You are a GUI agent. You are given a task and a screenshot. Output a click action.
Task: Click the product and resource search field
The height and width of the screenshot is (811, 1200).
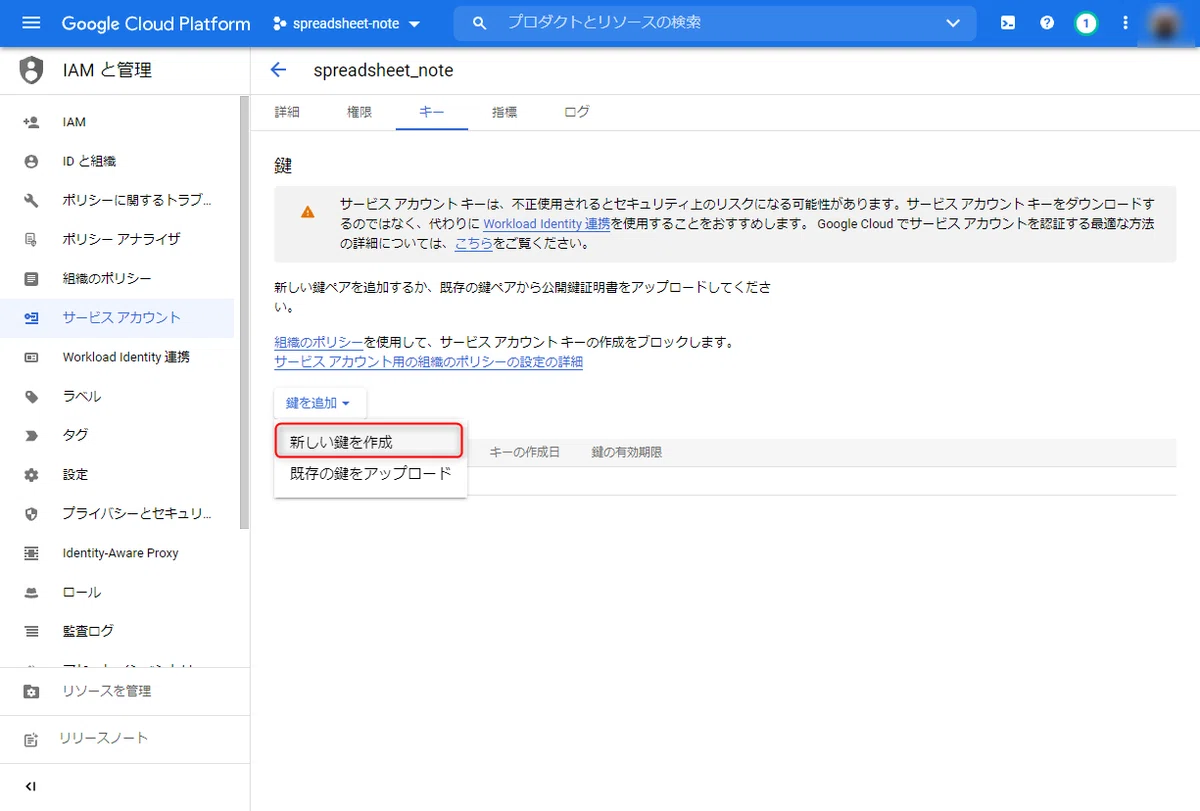point(715,23)
